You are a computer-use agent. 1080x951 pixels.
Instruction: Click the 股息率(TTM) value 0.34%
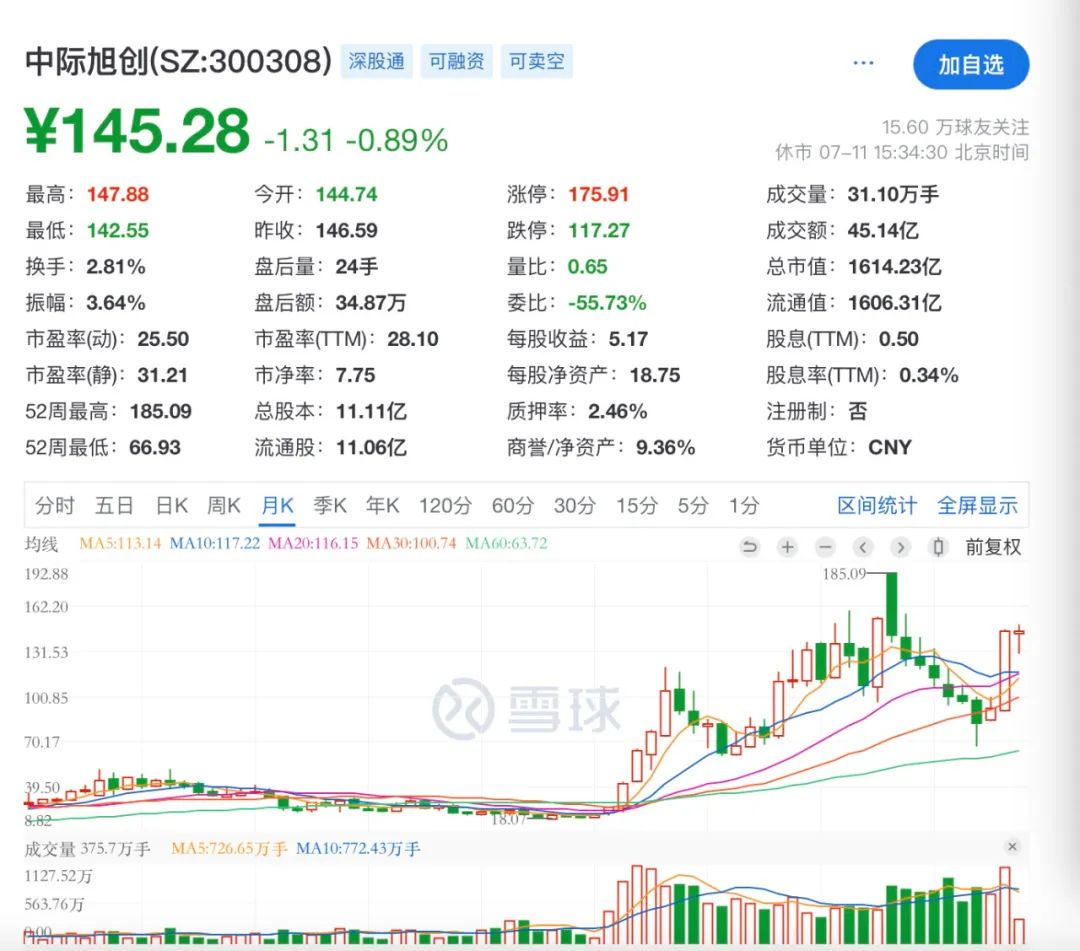pos(928,375)
